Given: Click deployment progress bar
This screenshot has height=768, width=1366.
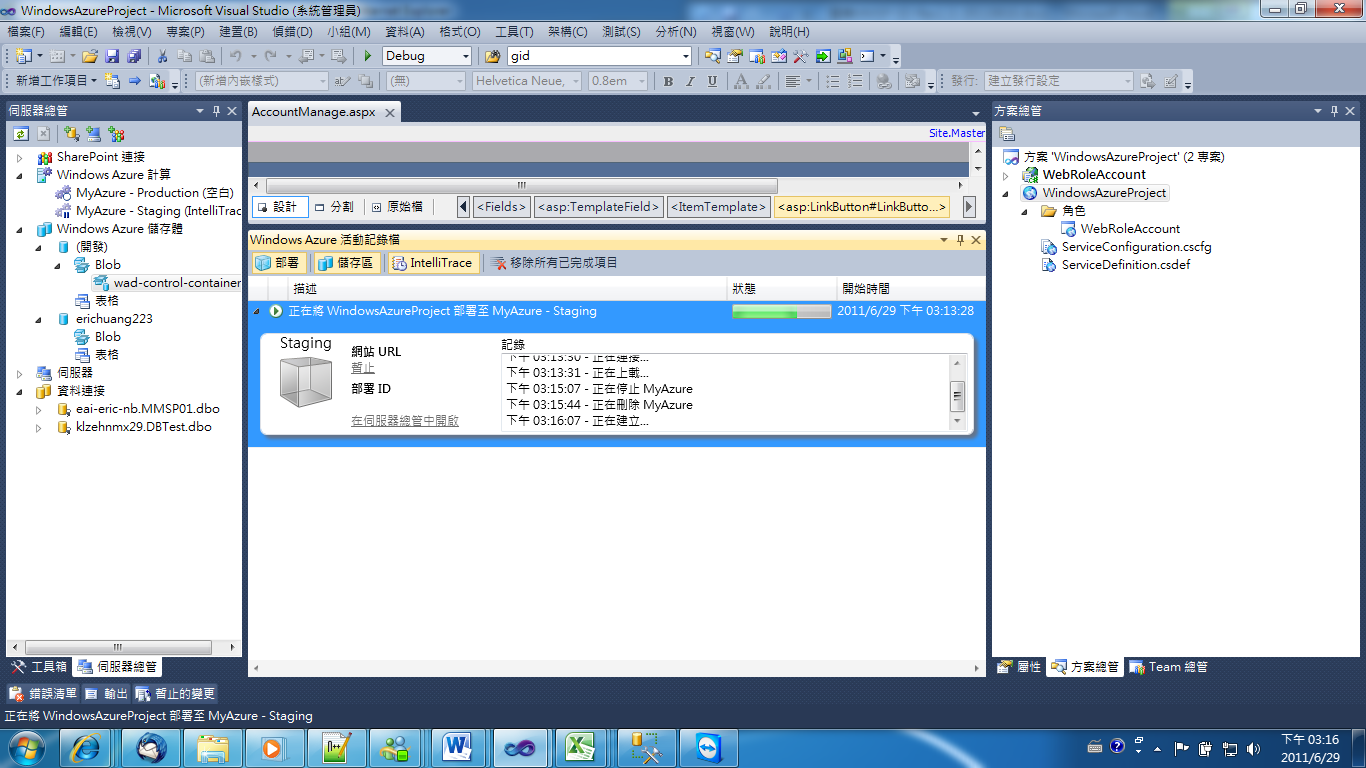Looking at the screenshot, I should [781, 311].
